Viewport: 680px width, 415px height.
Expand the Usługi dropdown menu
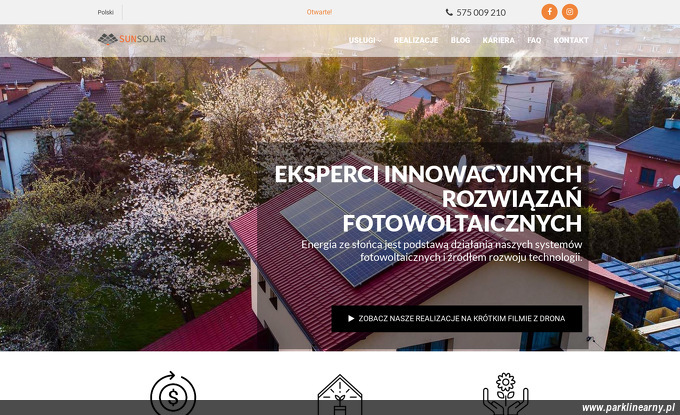pos(365,40)
